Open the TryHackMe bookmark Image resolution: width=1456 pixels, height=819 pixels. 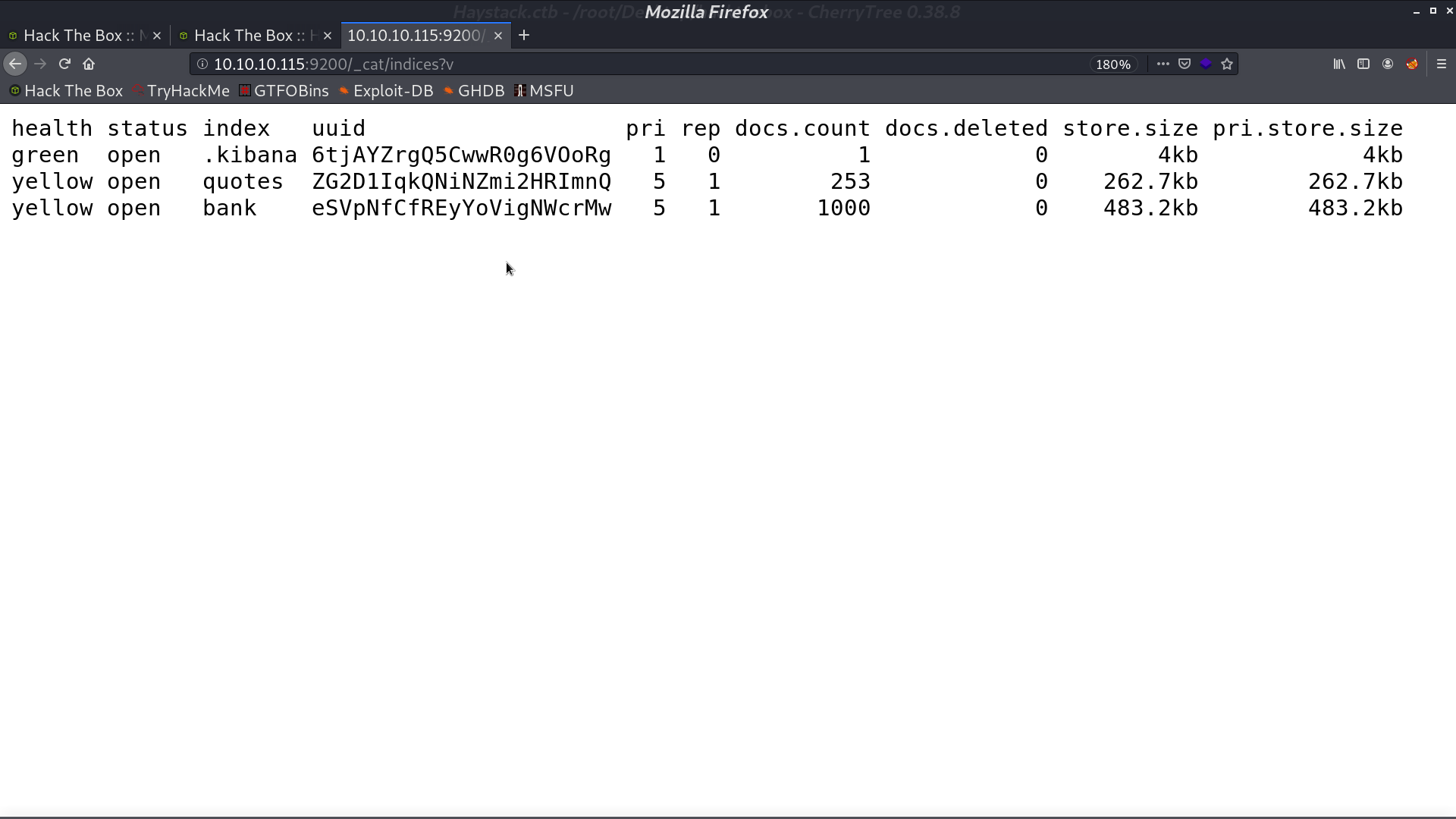pos(181,91)
